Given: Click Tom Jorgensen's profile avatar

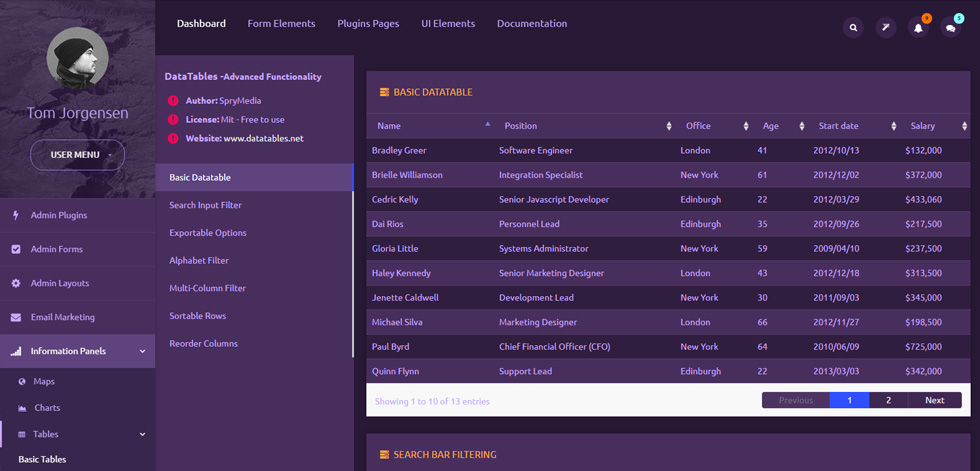Looking at the screenshot, I should tap(78, 58).
